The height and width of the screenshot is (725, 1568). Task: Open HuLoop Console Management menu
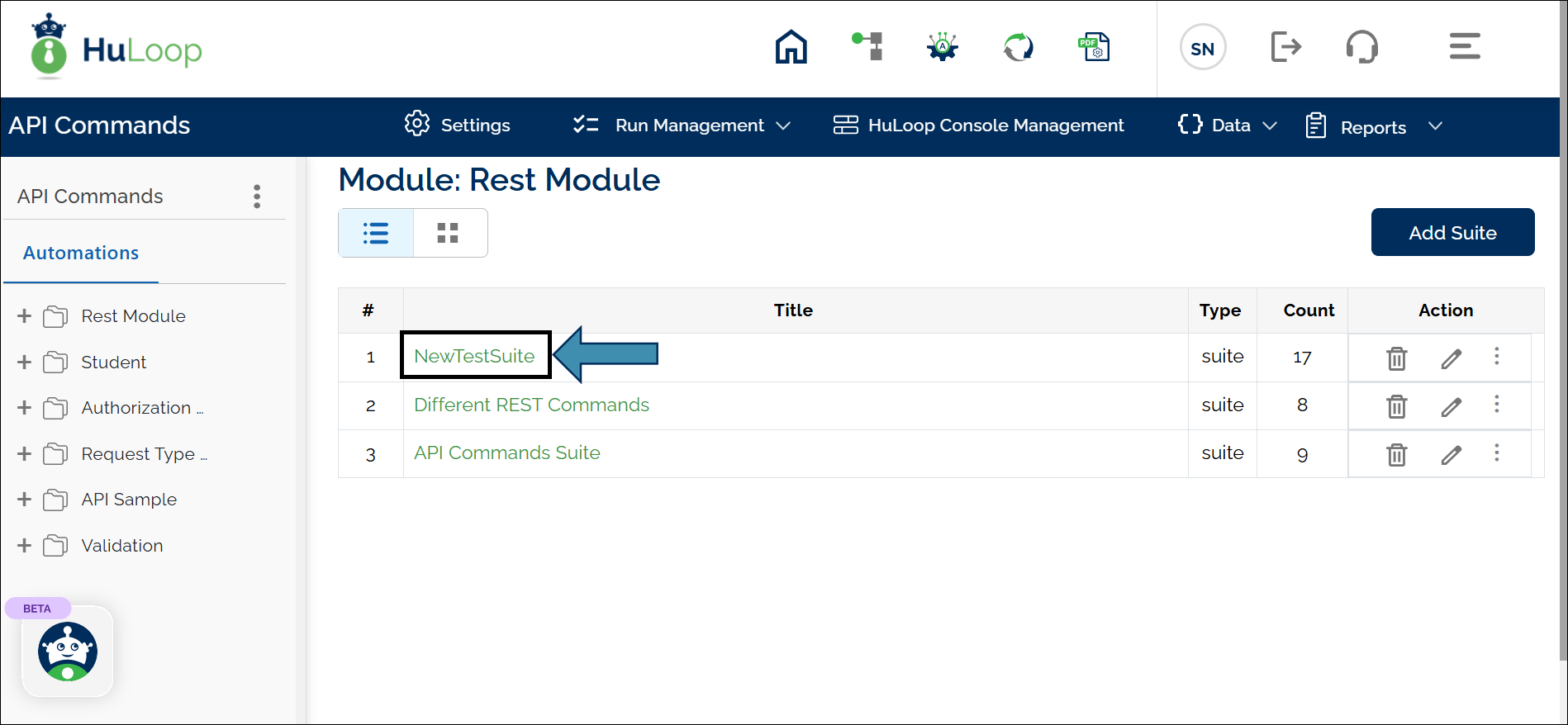click(979, 126)
